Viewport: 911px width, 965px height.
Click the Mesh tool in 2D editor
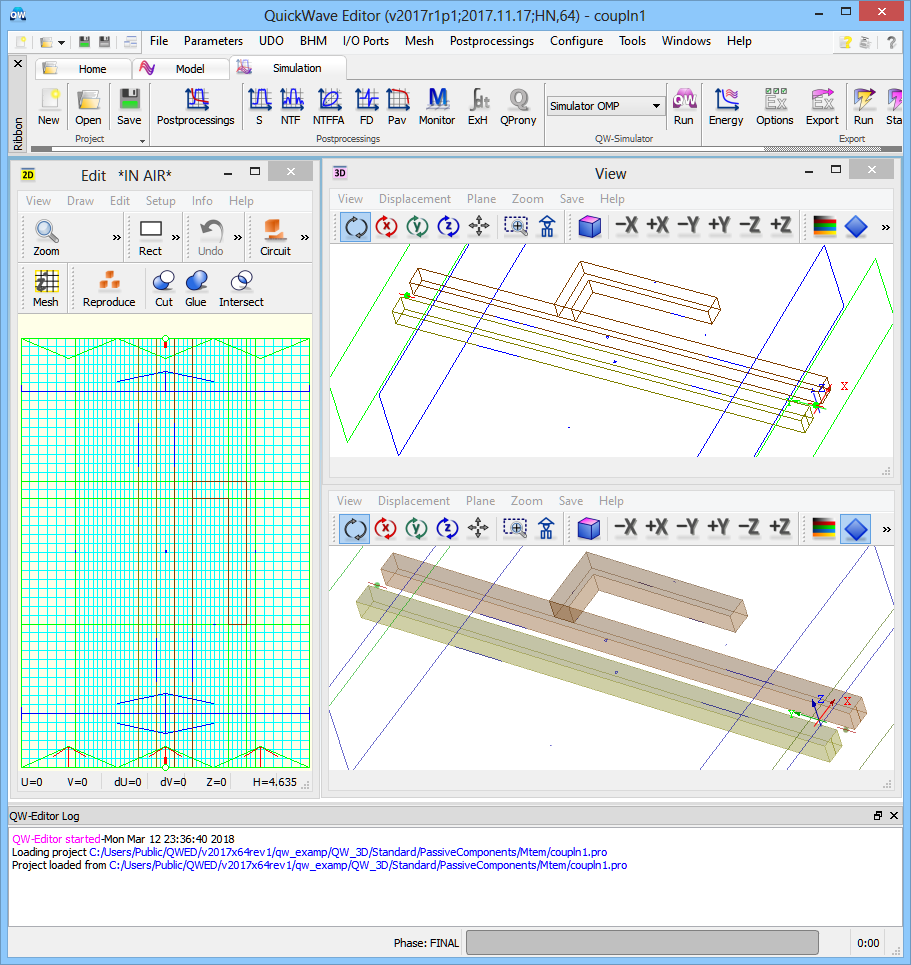point(46,288)
